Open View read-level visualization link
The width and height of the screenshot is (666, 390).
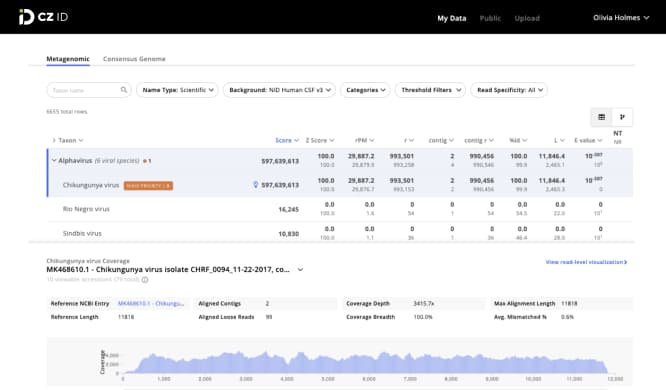[586, 262]
